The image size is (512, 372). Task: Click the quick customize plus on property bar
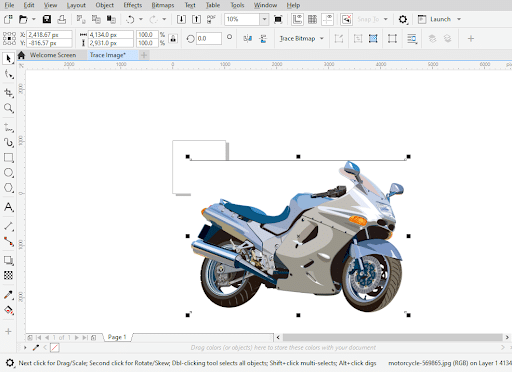[x=471, y=39]
